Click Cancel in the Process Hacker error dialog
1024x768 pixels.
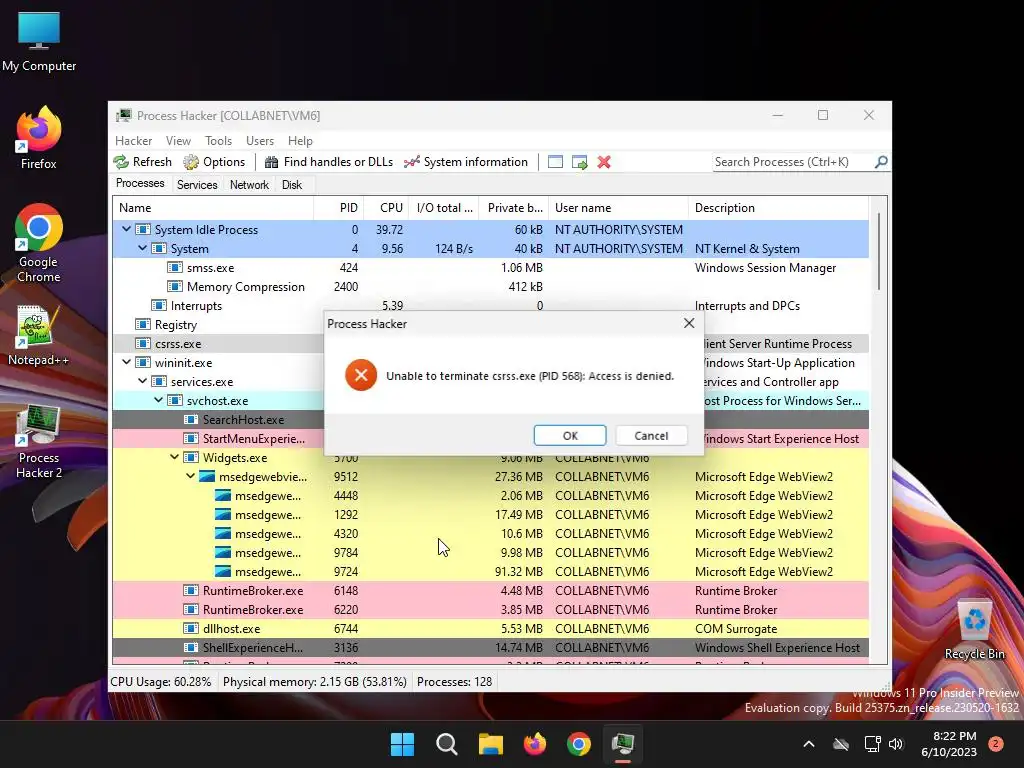[x=651, y=436]
